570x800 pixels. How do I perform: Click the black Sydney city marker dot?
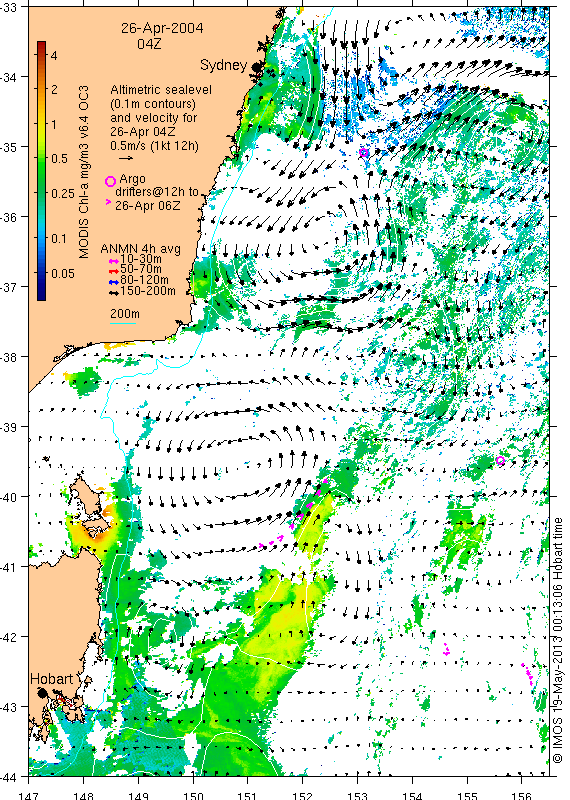[257, 66]
